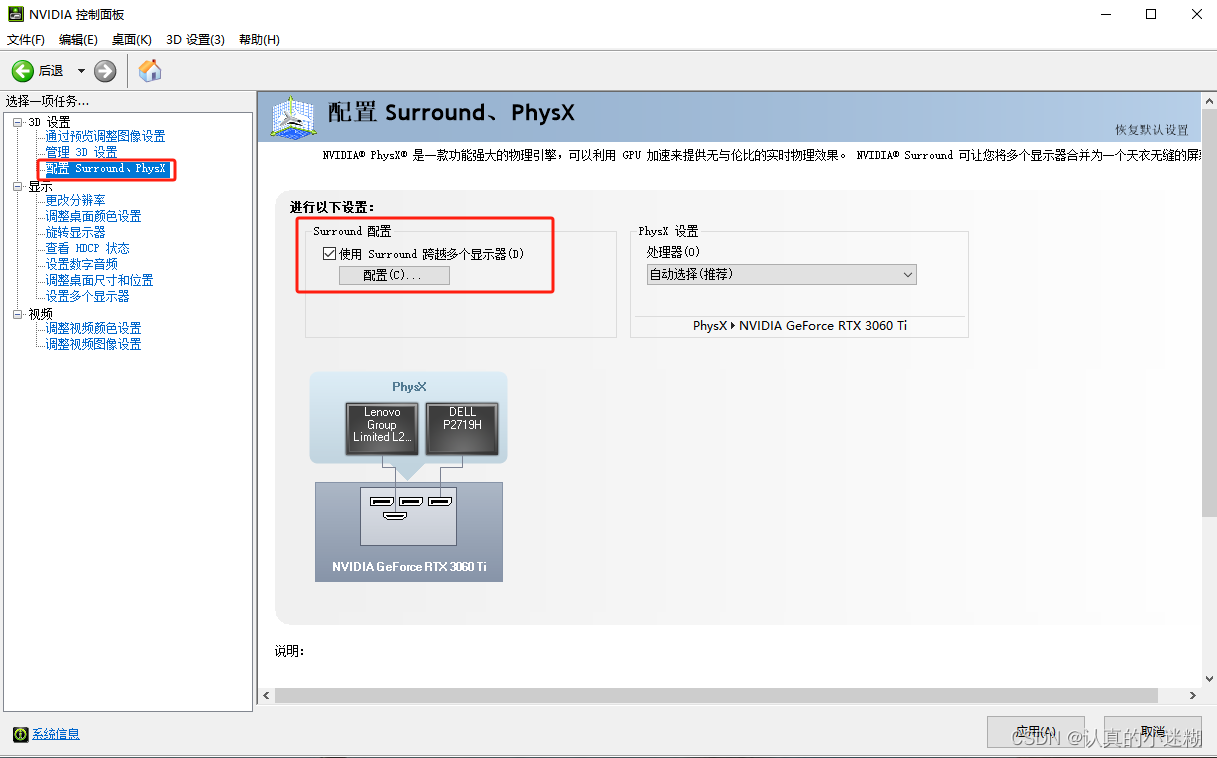Select 查看 HDCP 状态 in tree
Image resolution: width=1217 pixels, height=758 pixels.
pos(87,248)
